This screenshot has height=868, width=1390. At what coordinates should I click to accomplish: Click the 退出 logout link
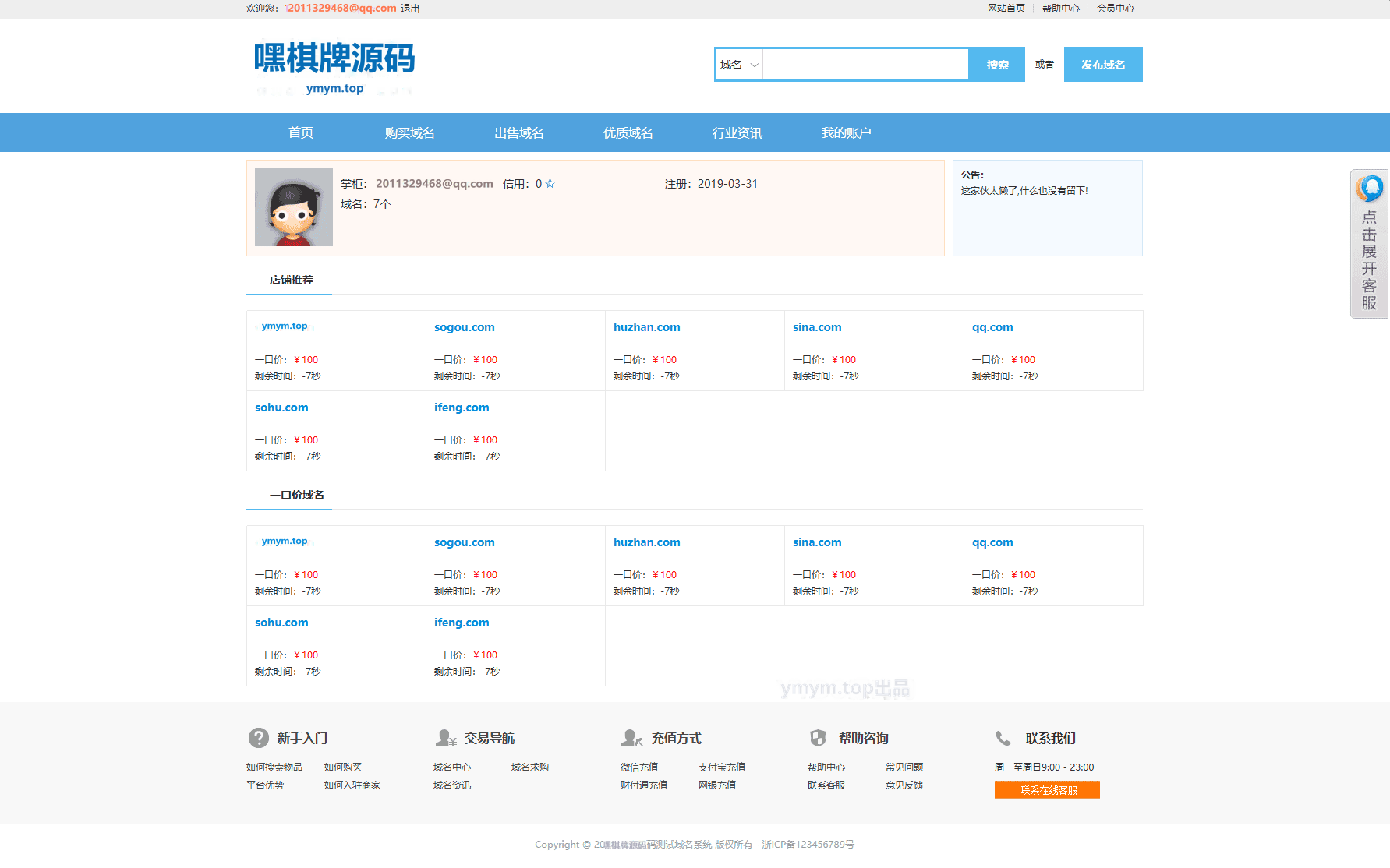pos(410,9)
